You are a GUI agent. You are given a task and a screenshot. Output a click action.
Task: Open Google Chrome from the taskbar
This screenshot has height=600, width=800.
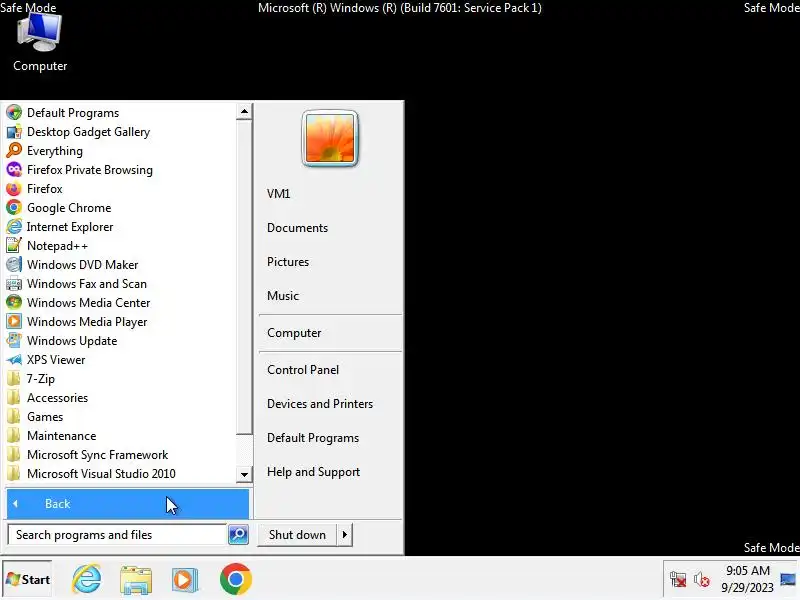(x=236, y=579)
